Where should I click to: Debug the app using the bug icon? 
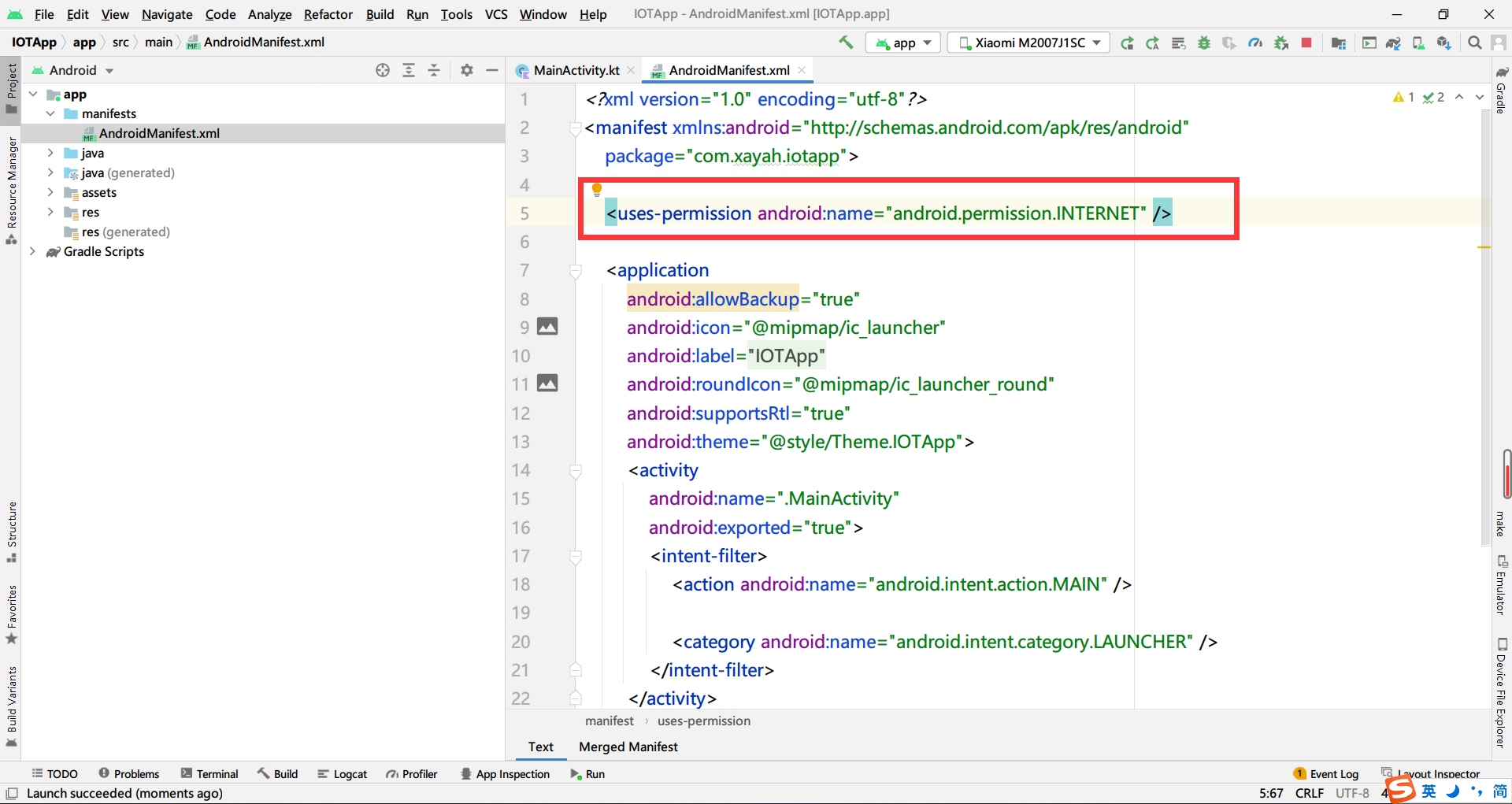[x=1204, y=43]
